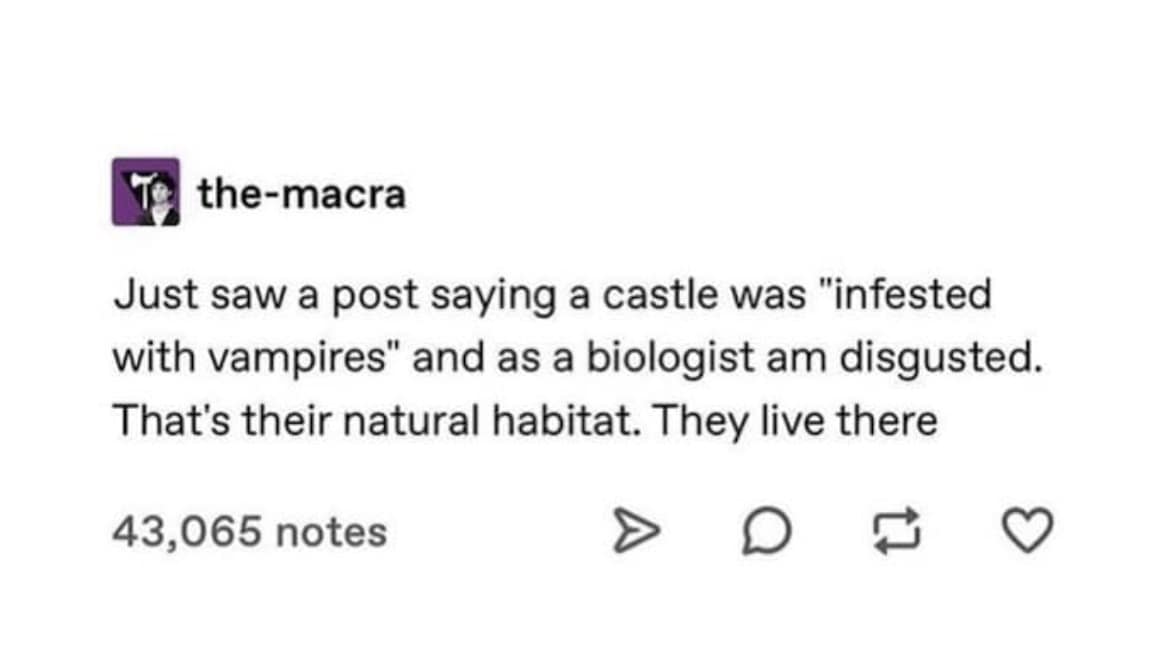
Task: Click the first line starting "Just saw"
Action: (551, 297)
